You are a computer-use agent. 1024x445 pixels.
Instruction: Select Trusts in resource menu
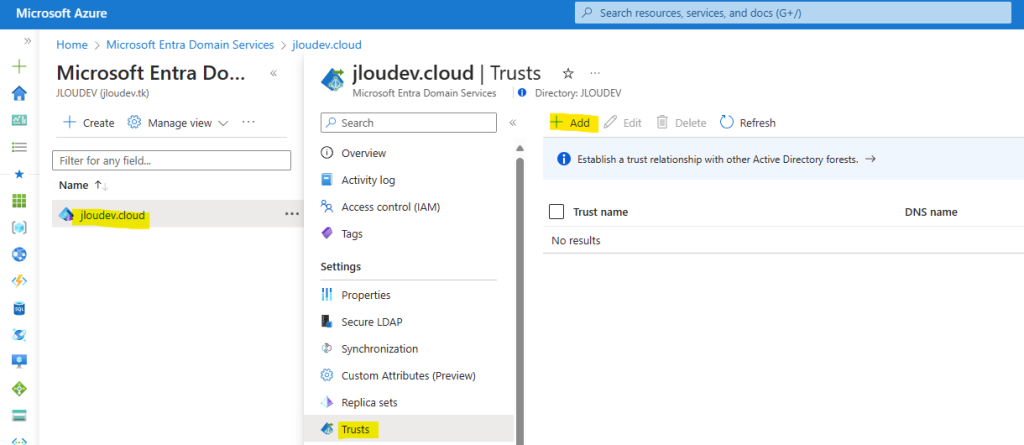click(x=409, y=429)
